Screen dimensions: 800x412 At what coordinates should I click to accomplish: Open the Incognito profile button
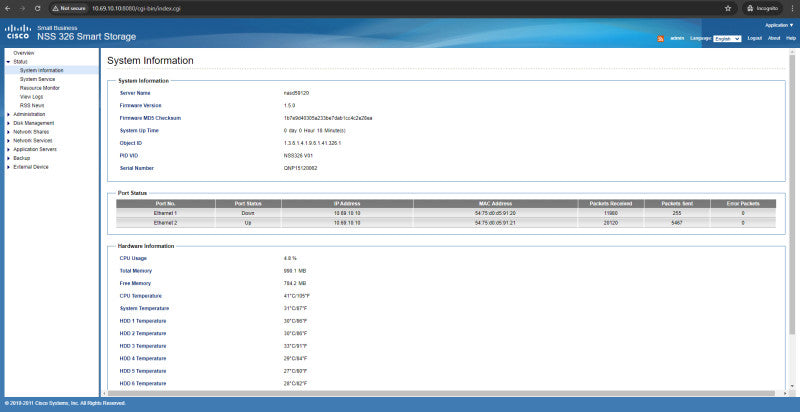[x=762, y=9]
